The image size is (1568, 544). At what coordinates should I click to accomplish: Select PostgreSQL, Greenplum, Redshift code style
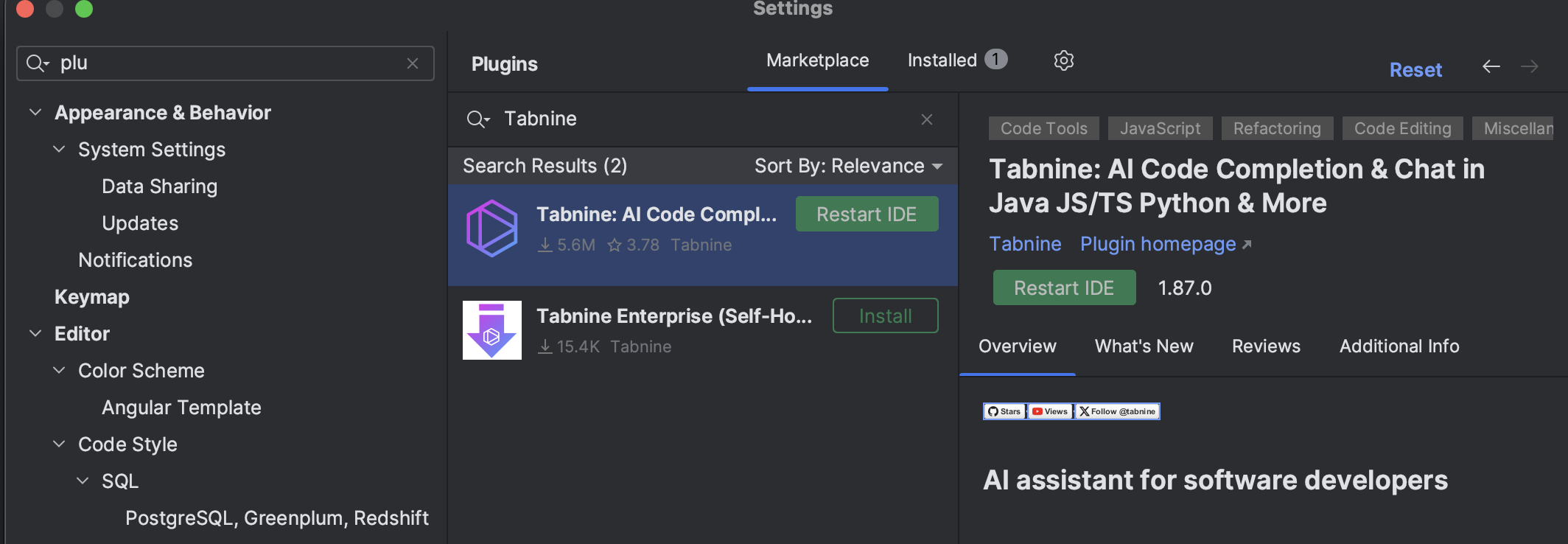pos(276,518)
